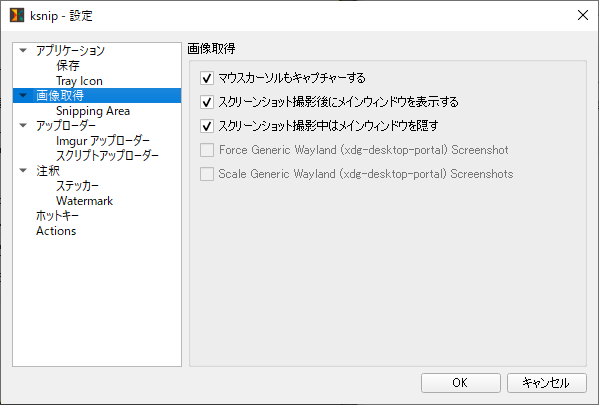
Task: Toggle スクリーンショット撮影中はメインウィンドウを隠す checkbox
Action: (207, 126)
